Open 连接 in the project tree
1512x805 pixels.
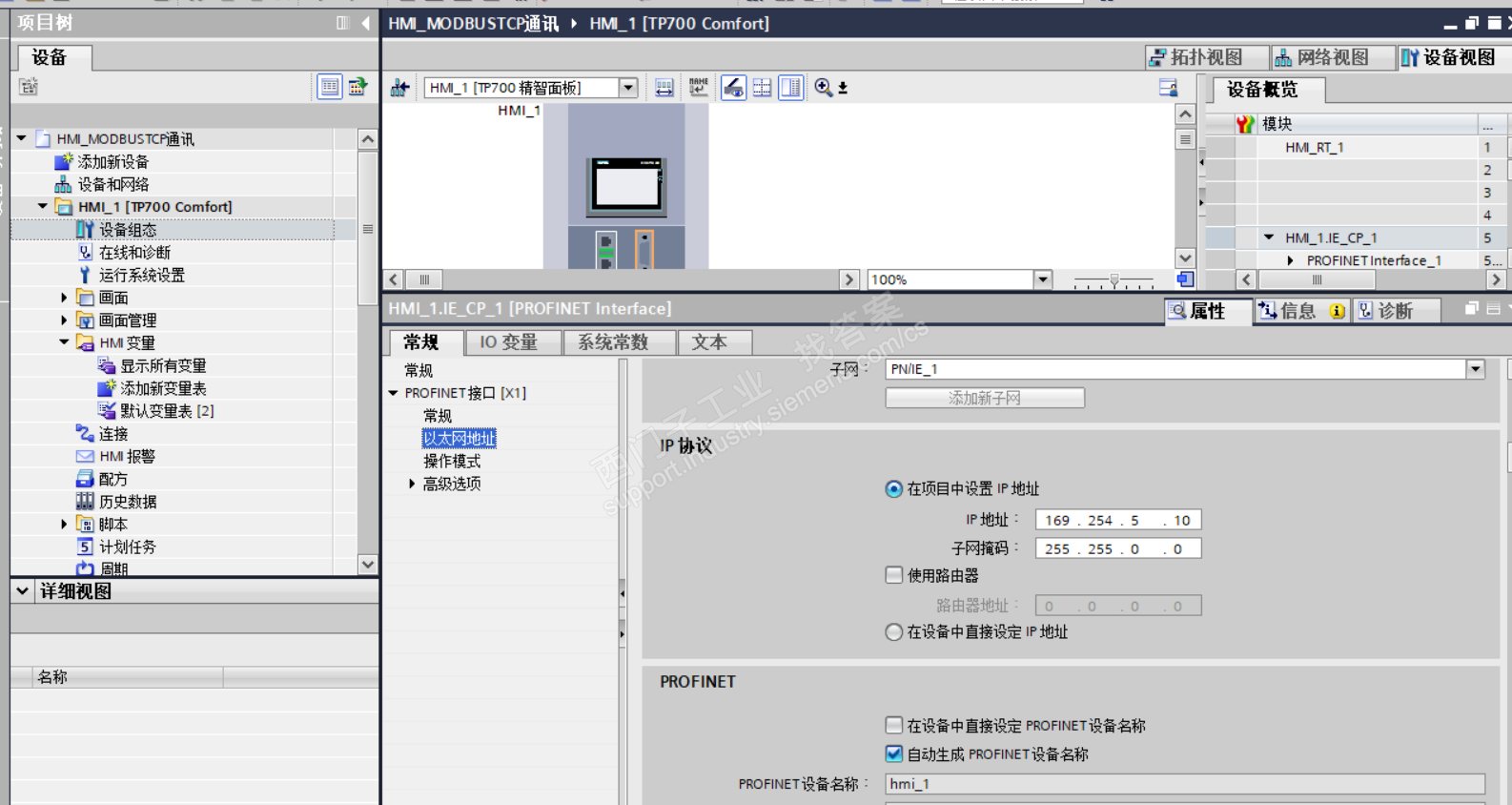pyautogui.click(x=113, y=434)
